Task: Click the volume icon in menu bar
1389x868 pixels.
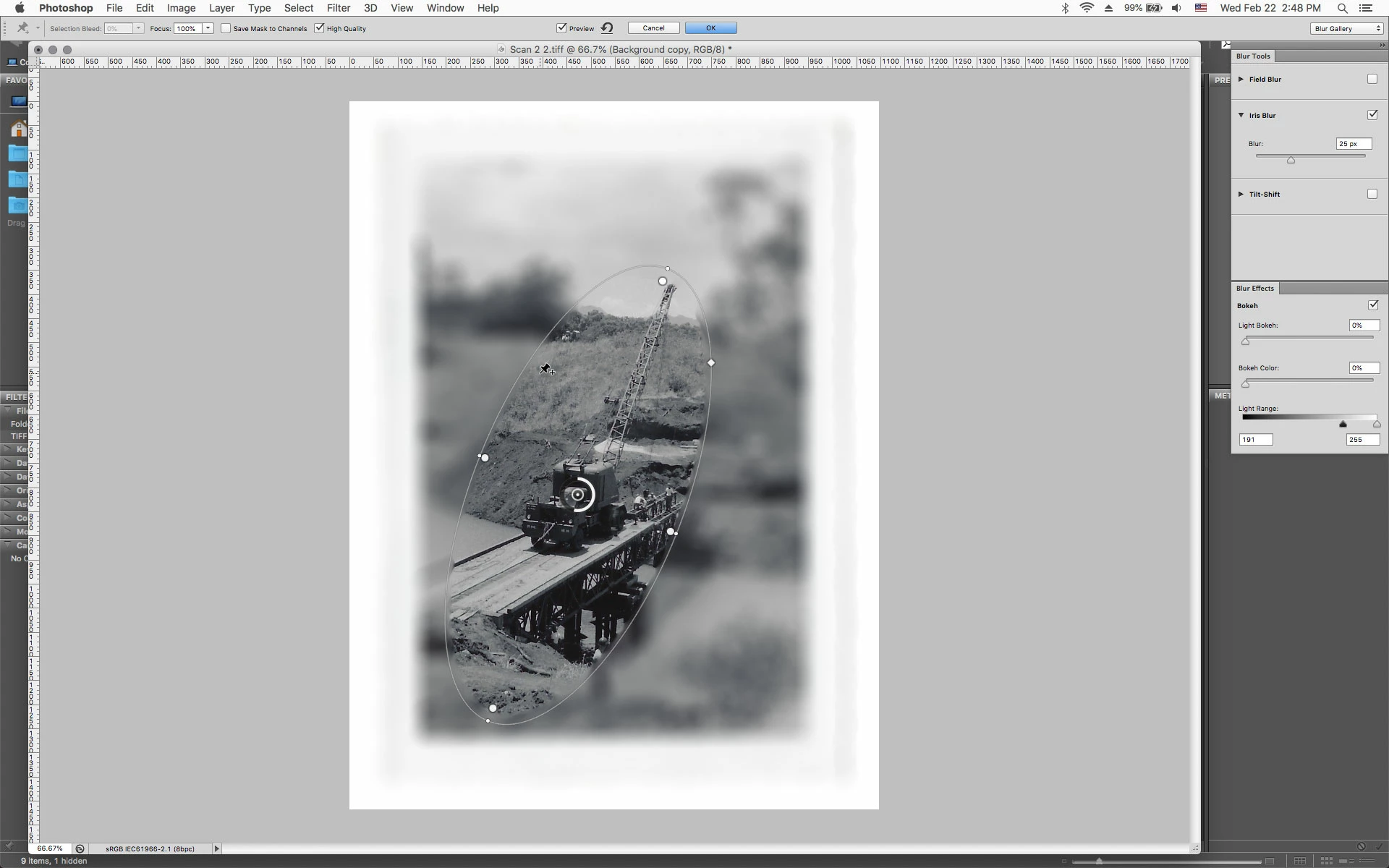Action: point(1177,8)
